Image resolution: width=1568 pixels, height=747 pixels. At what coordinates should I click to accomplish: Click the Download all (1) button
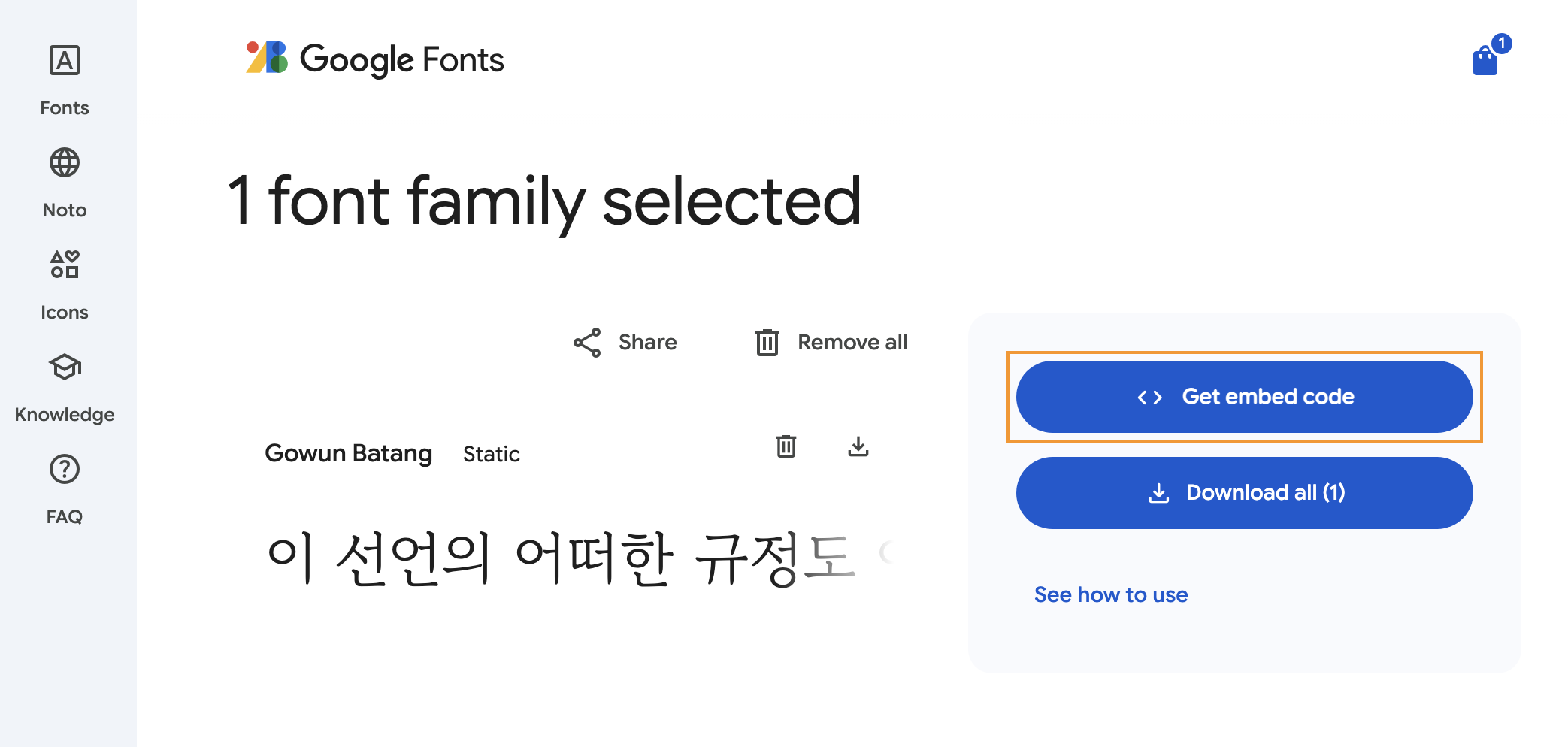point(1244,493)
